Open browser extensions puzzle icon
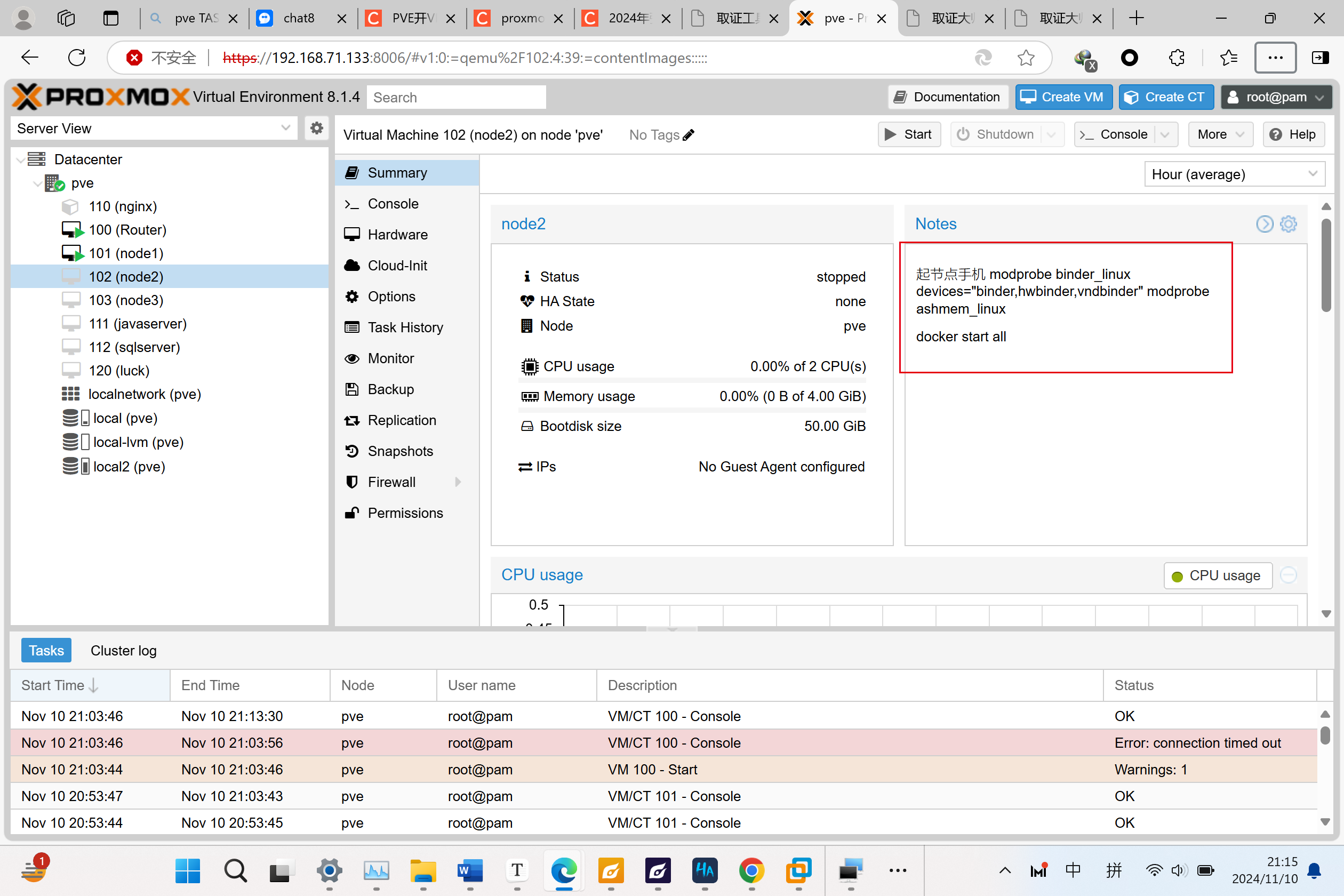1344x896 pixels. coord(1176,57)
